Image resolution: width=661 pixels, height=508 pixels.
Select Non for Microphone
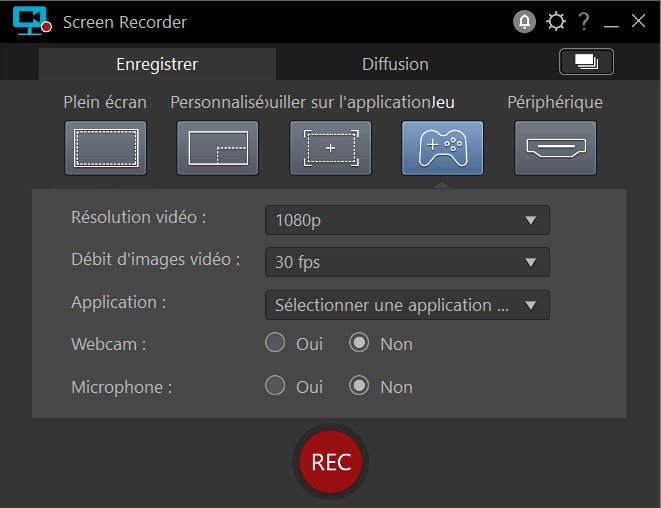click(359, 385)
